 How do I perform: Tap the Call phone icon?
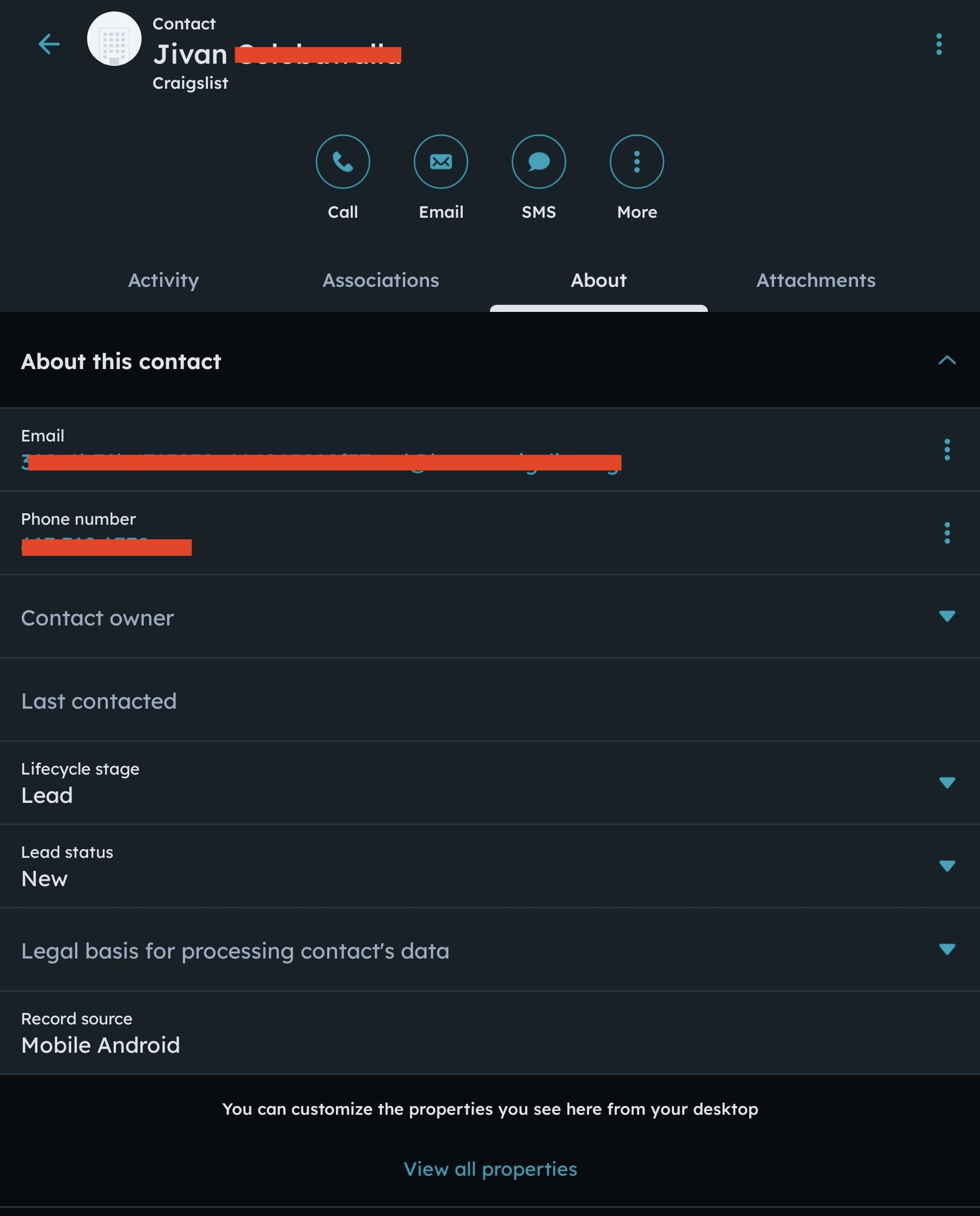point(342,162)
